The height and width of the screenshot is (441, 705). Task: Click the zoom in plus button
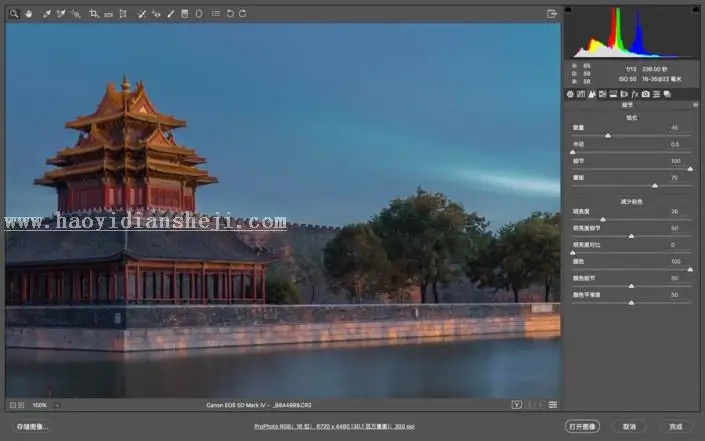(21, 405)
